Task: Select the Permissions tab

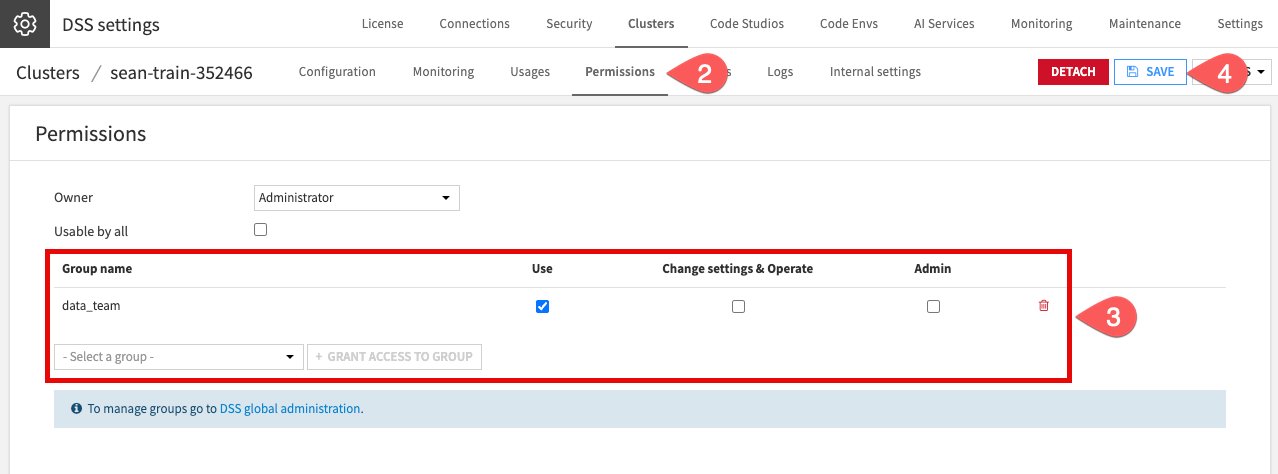Action: pos(620,72)
